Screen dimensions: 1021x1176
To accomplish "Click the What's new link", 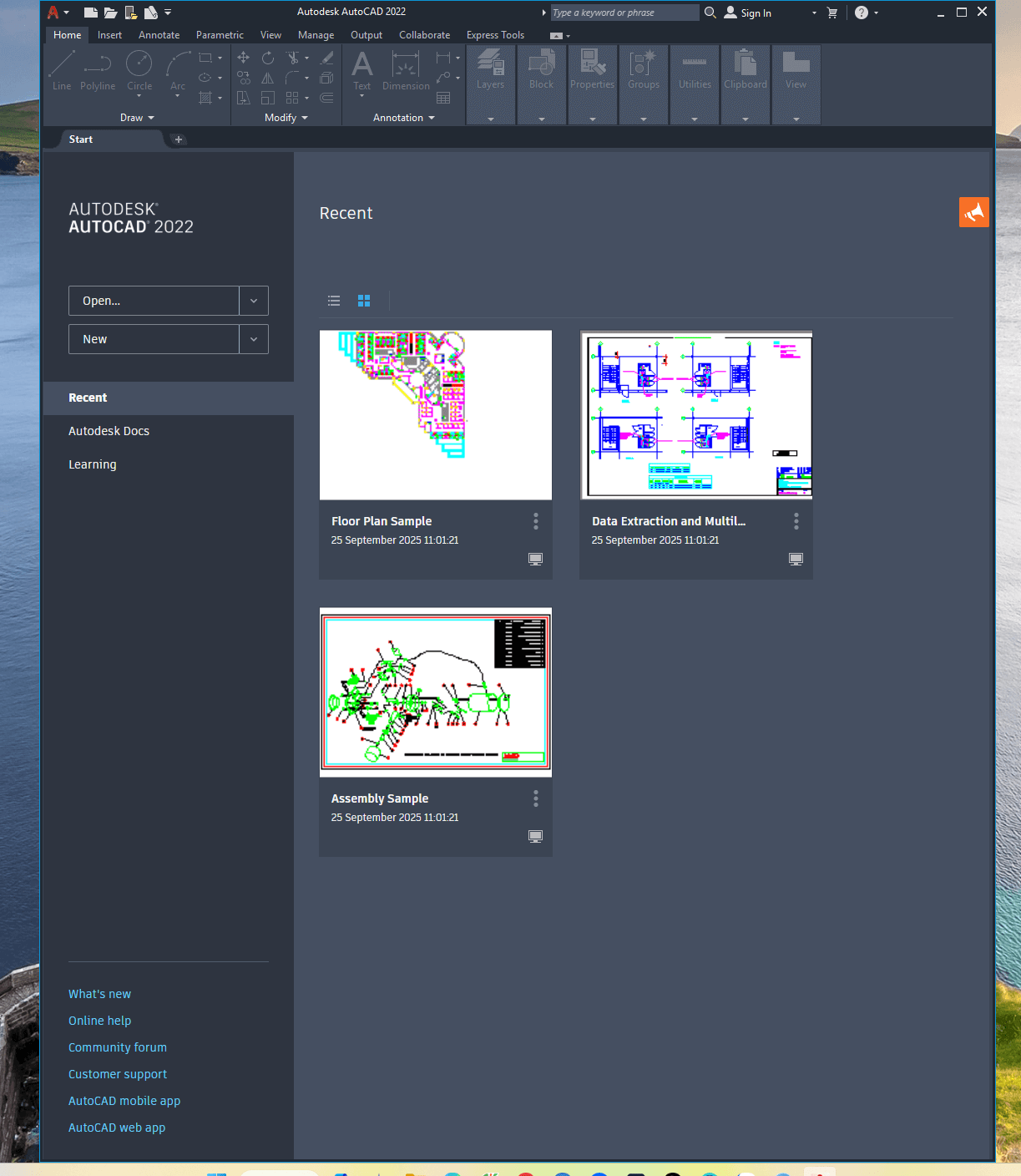I will pos(99,994).
